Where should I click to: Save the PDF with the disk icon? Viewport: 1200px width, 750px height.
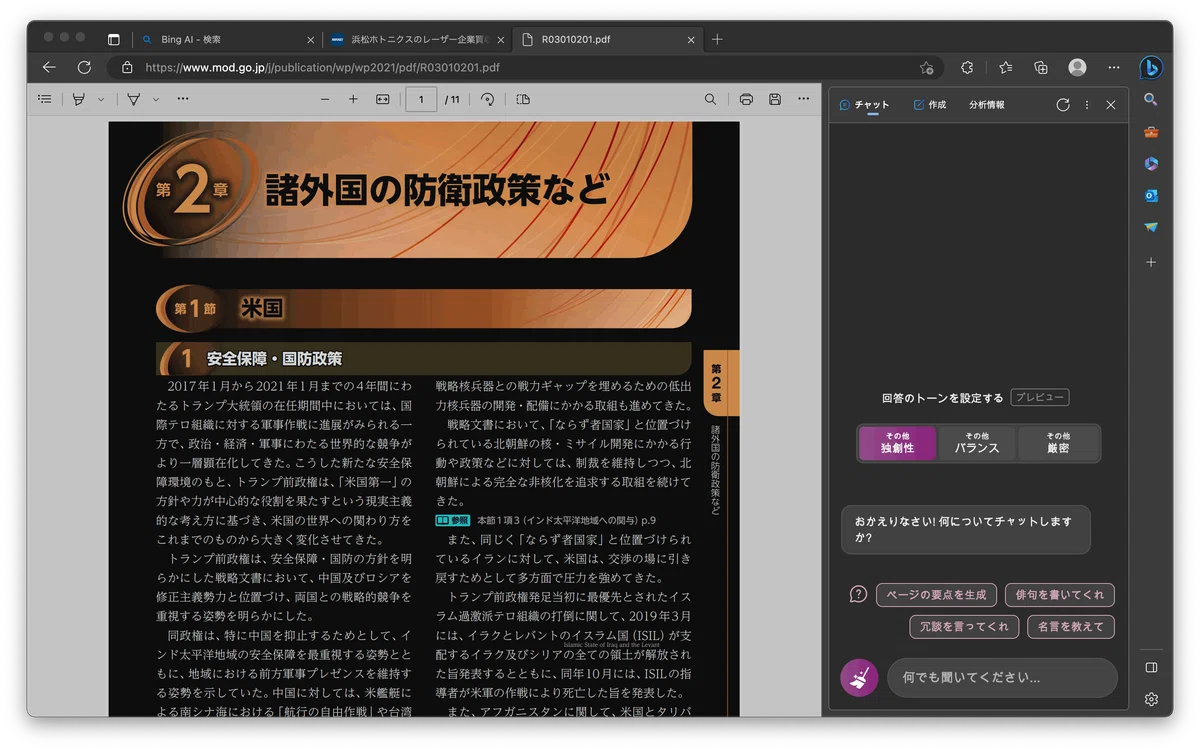pyautogui.click(x=775, y=99)
